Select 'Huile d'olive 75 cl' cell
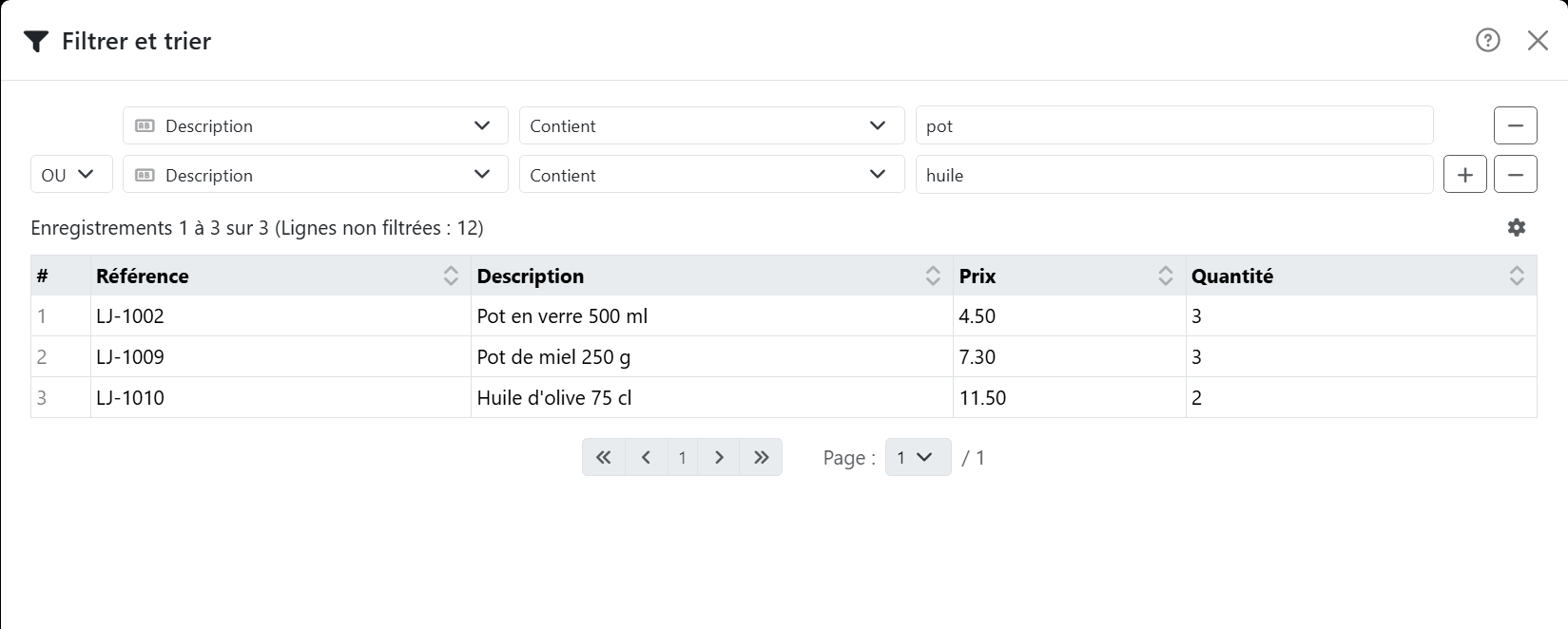The image size is (1568, 629). [712, 398]
